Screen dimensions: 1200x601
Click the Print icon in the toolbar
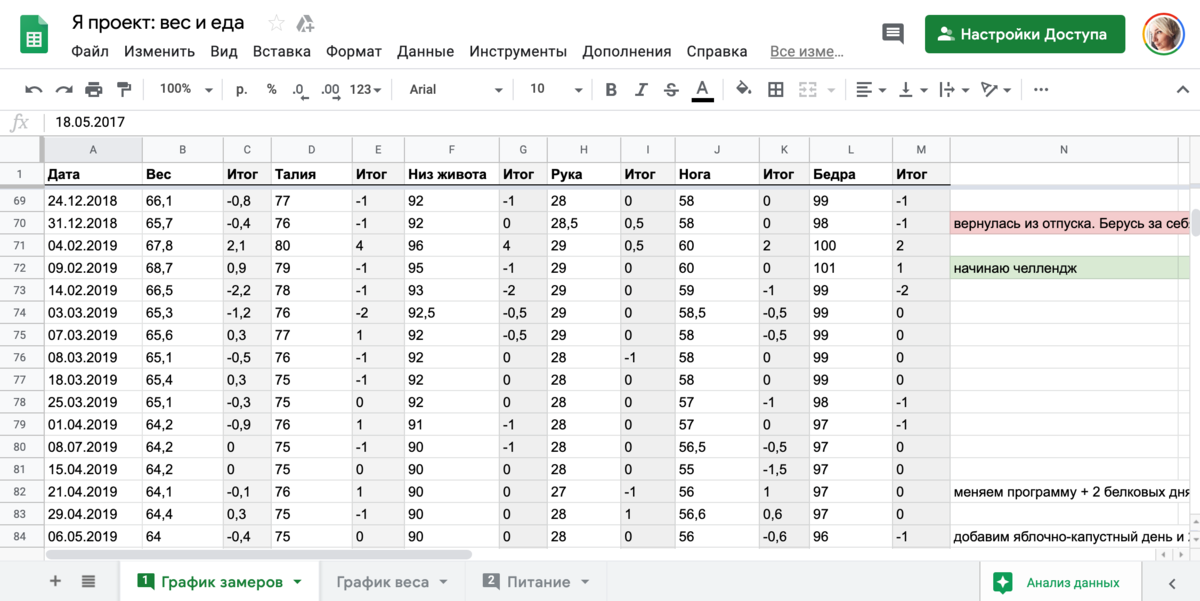[x=94, y=89]
